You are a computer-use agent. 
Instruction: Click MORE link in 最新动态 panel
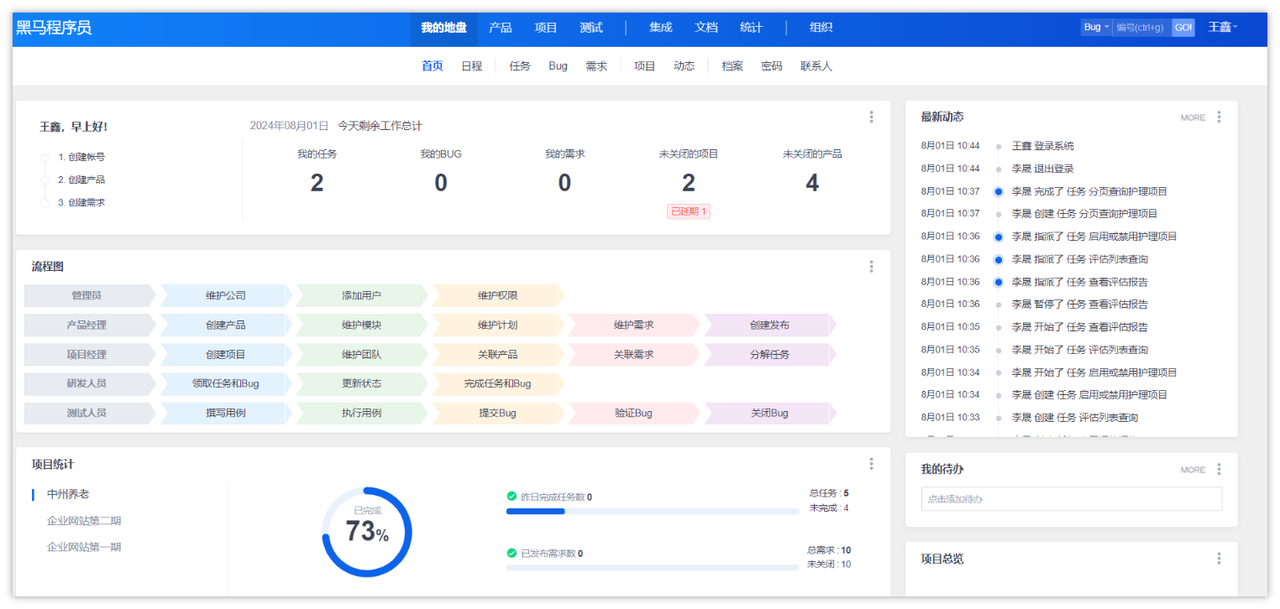coord(1193,118)
